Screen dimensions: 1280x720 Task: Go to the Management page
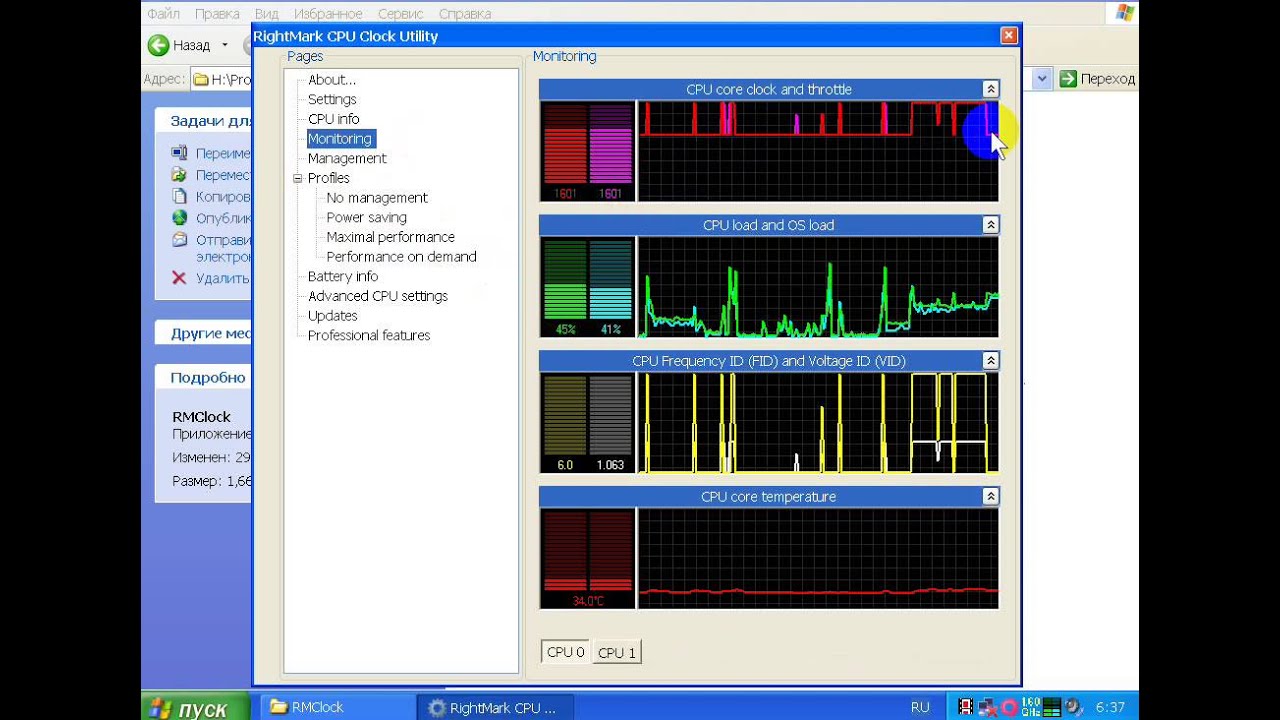(346, 158)
